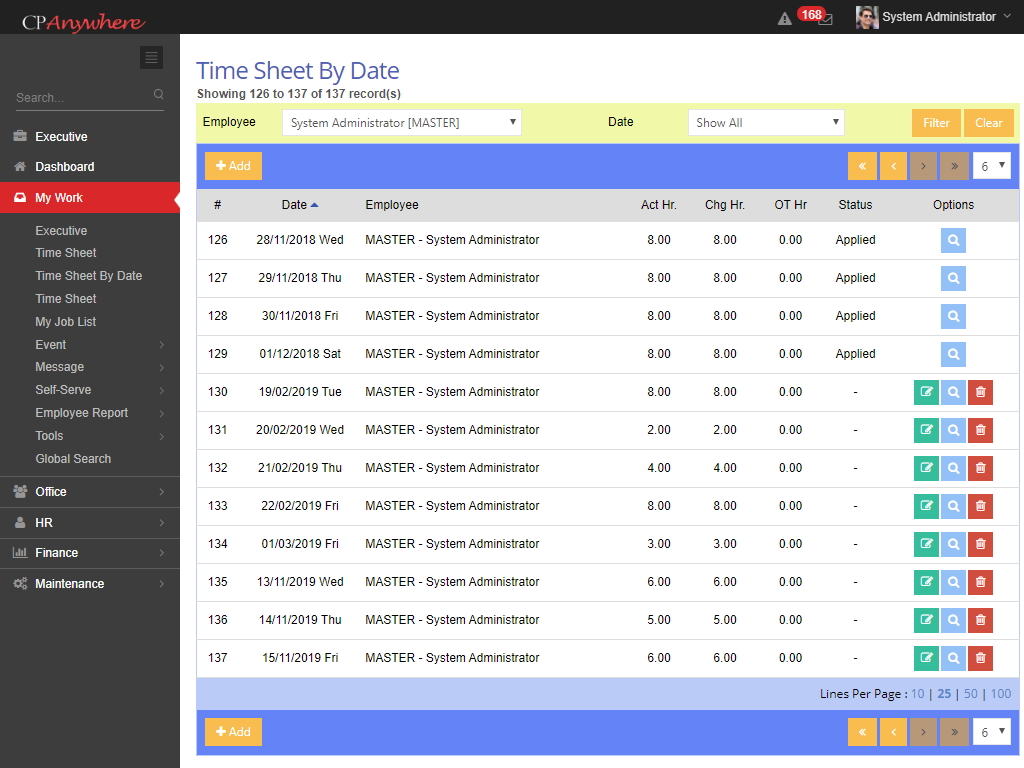Jump to first page using top pager
Image resolution: width=1024 pixels, height=768 pixels.
pyautogui.click(x=862, y=166)
